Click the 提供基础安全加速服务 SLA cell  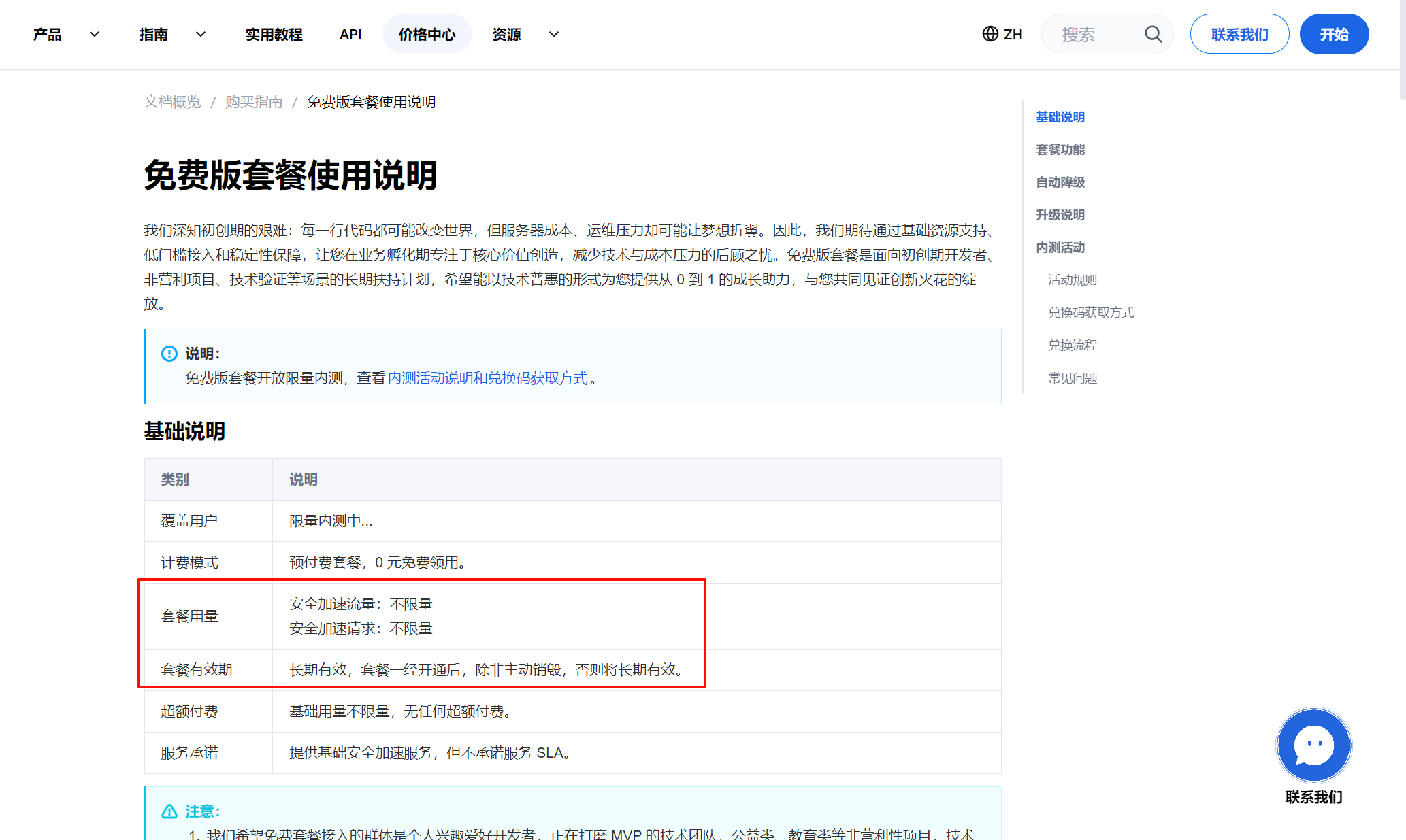click(637, 753)
